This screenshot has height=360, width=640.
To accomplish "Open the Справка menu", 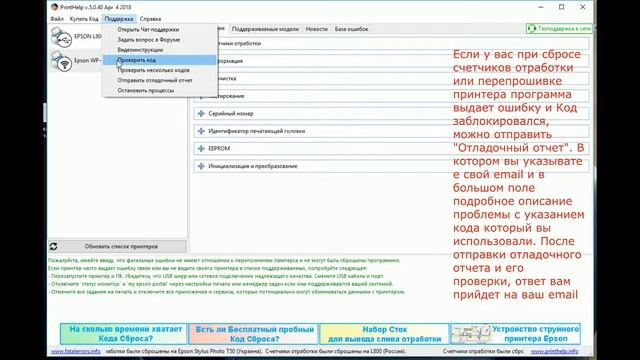I will pos(150,19).
